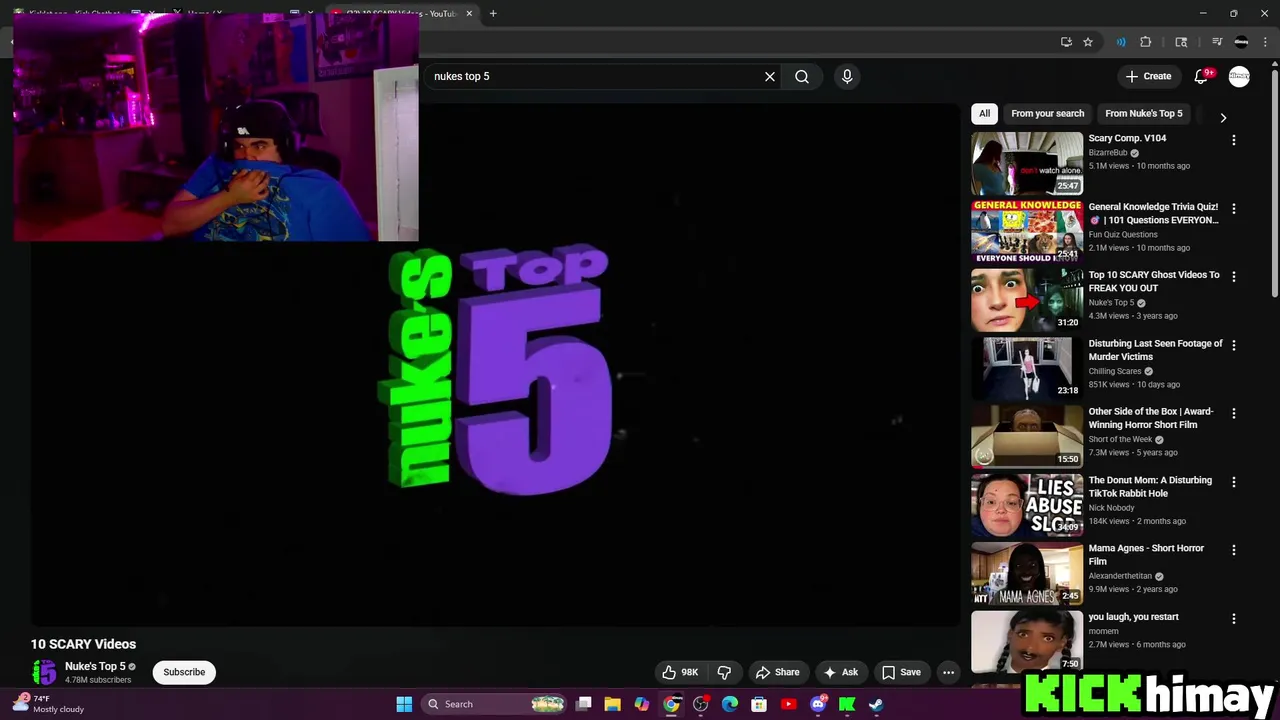Screen dimensions: 1280x720
Task: Open Discord from the taskbar
Action: pyautogui.click(x=818, y=704)
